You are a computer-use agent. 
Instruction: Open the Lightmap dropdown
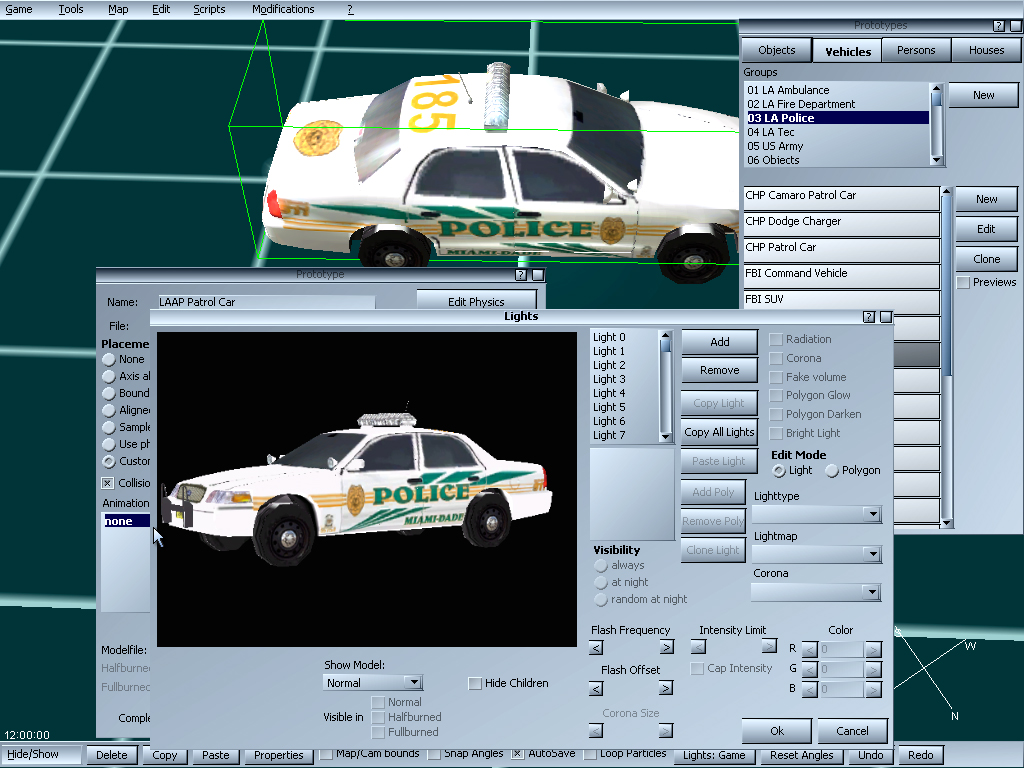(873, 554)
